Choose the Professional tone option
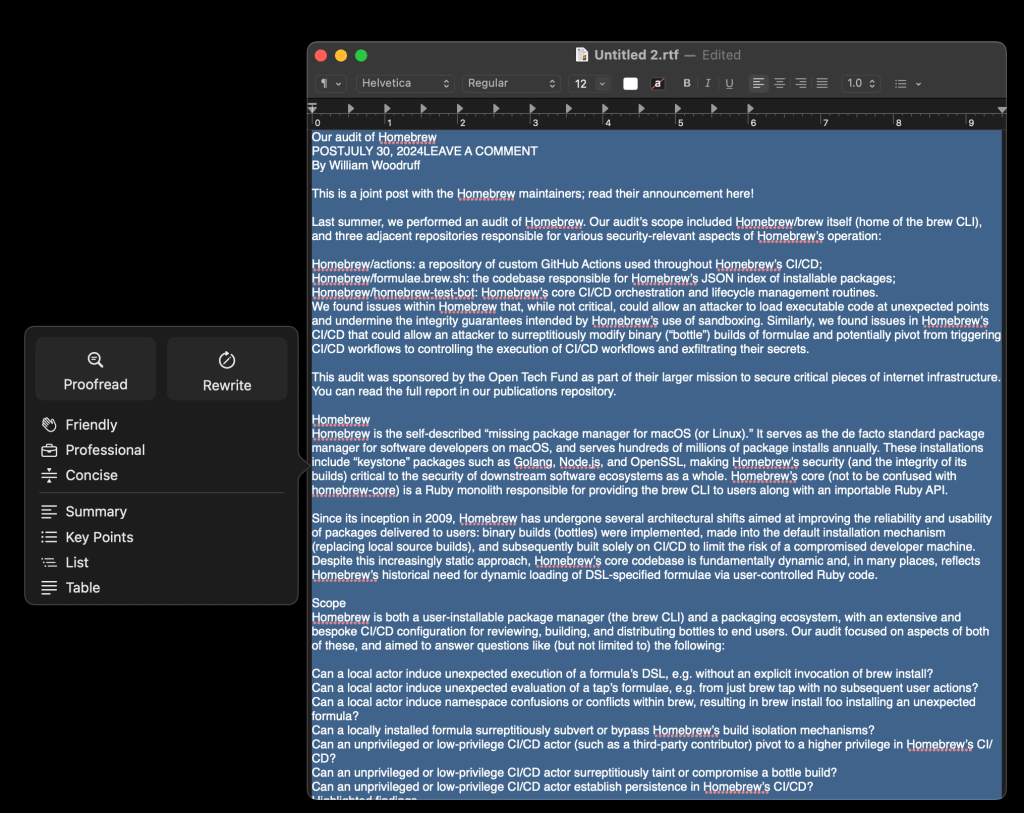 (104, 450)
